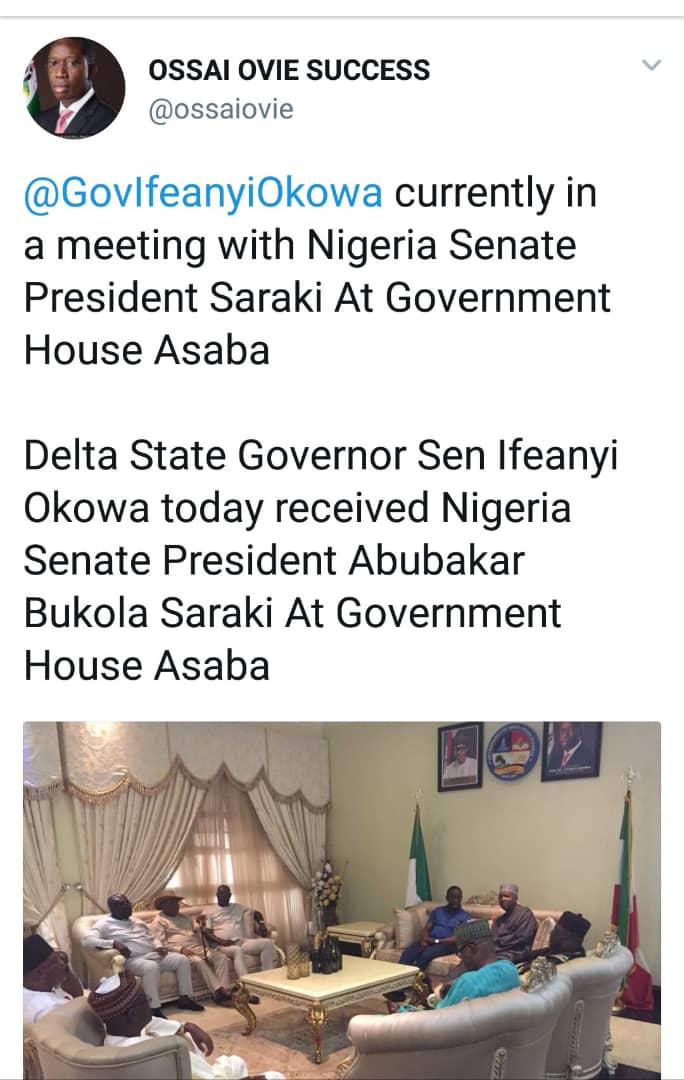Click the OSSAI OVIE SUCCESS display name
Screen dimensions: 684x1080
tap(289, 70)
